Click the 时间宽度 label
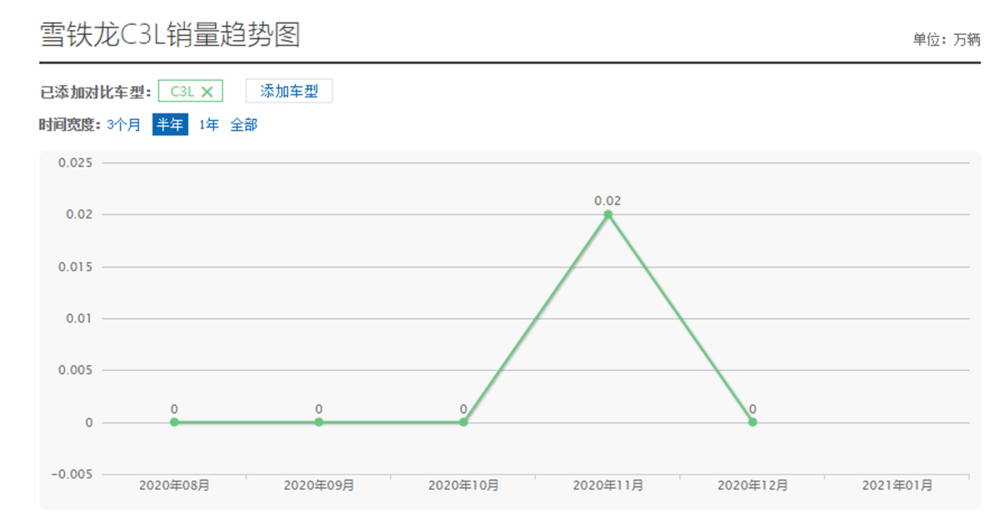 point(70,124)
